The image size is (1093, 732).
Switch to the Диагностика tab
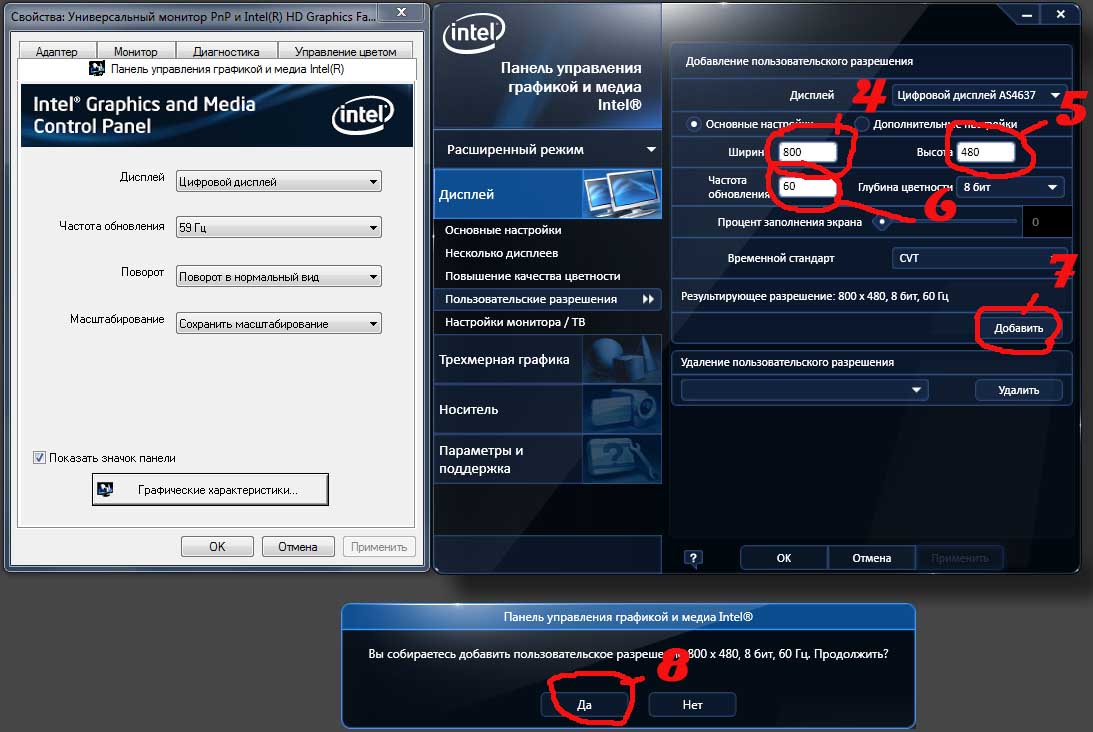coord(226,52)
